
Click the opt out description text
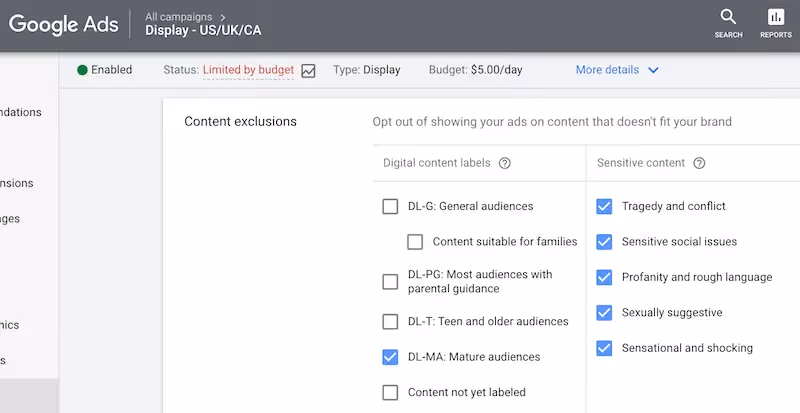point(552,122)
